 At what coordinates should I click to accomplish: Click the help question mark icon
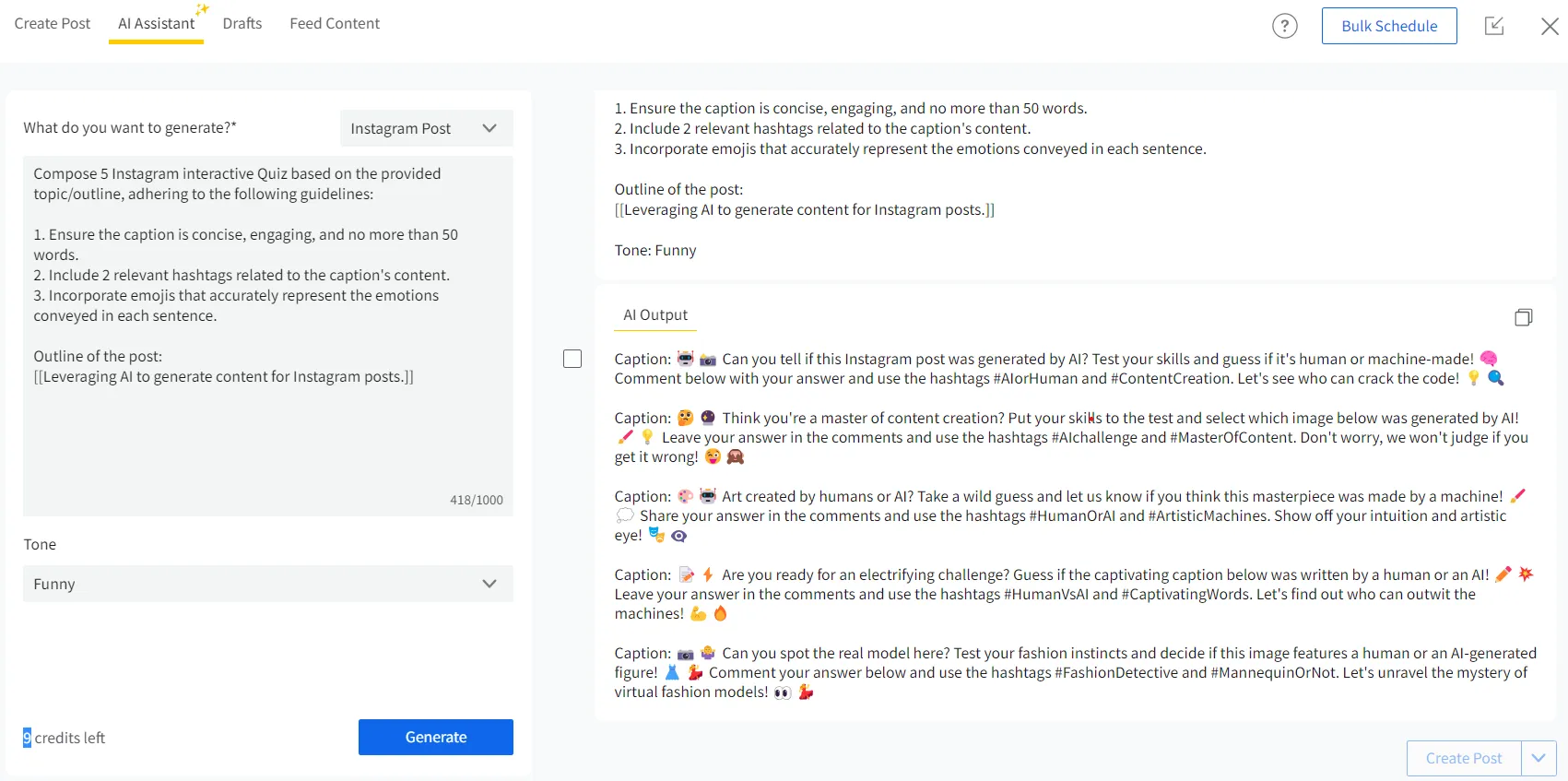(x=1284, y=26)
